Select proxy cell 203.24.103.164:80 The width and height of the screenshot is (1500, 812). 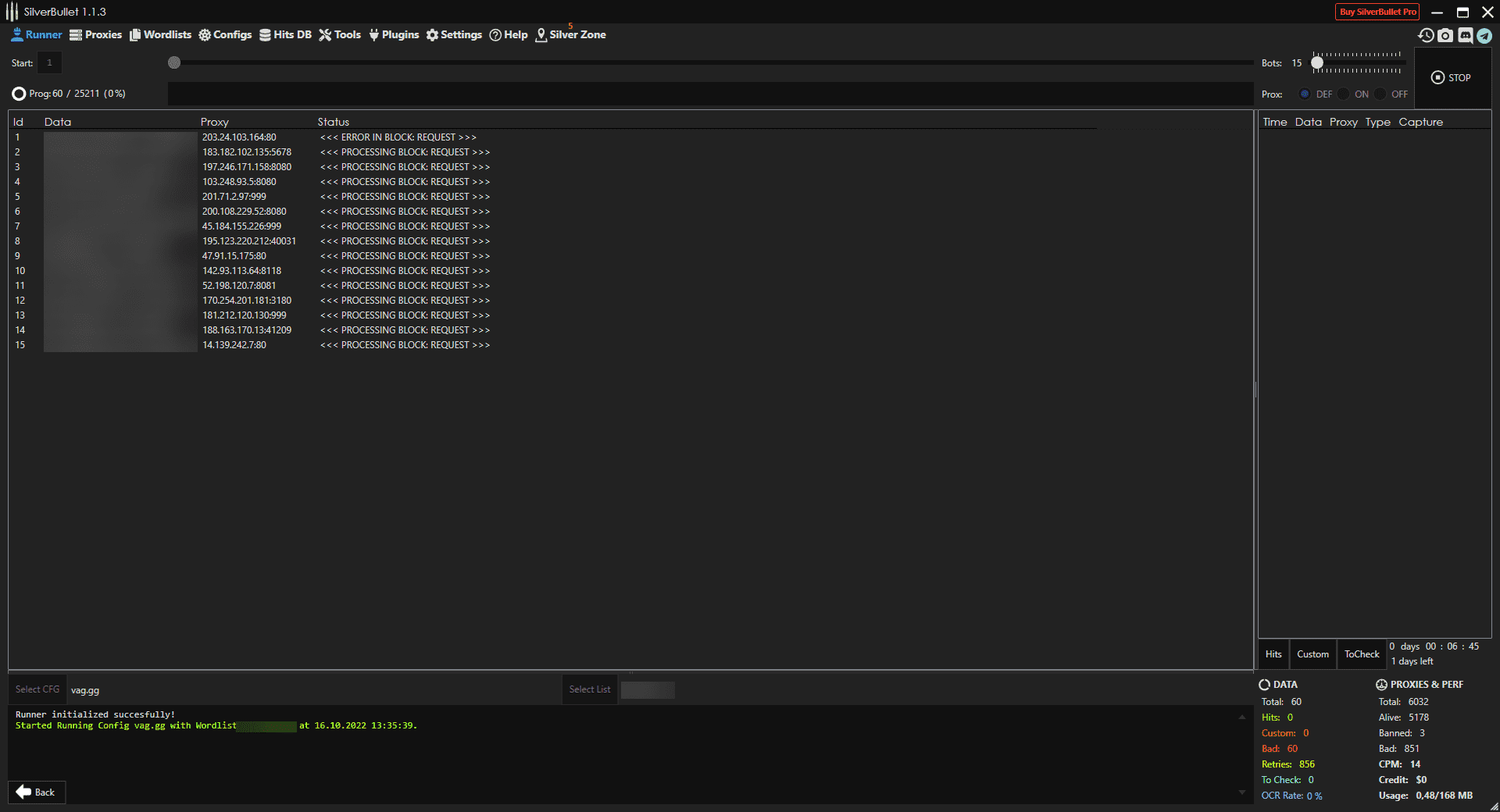[239, 137]
